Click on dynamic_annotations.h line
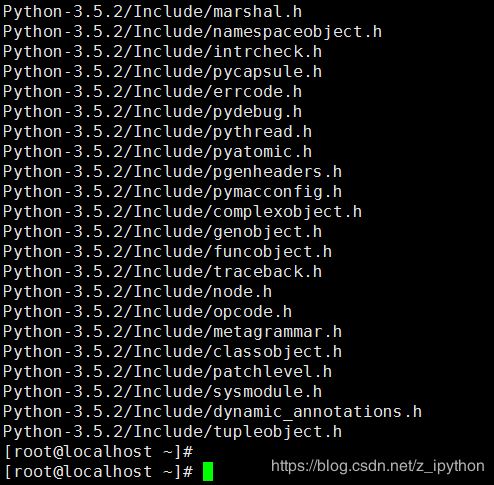Image resolution: width=494 pixels, height=485 pixels. 212,412
